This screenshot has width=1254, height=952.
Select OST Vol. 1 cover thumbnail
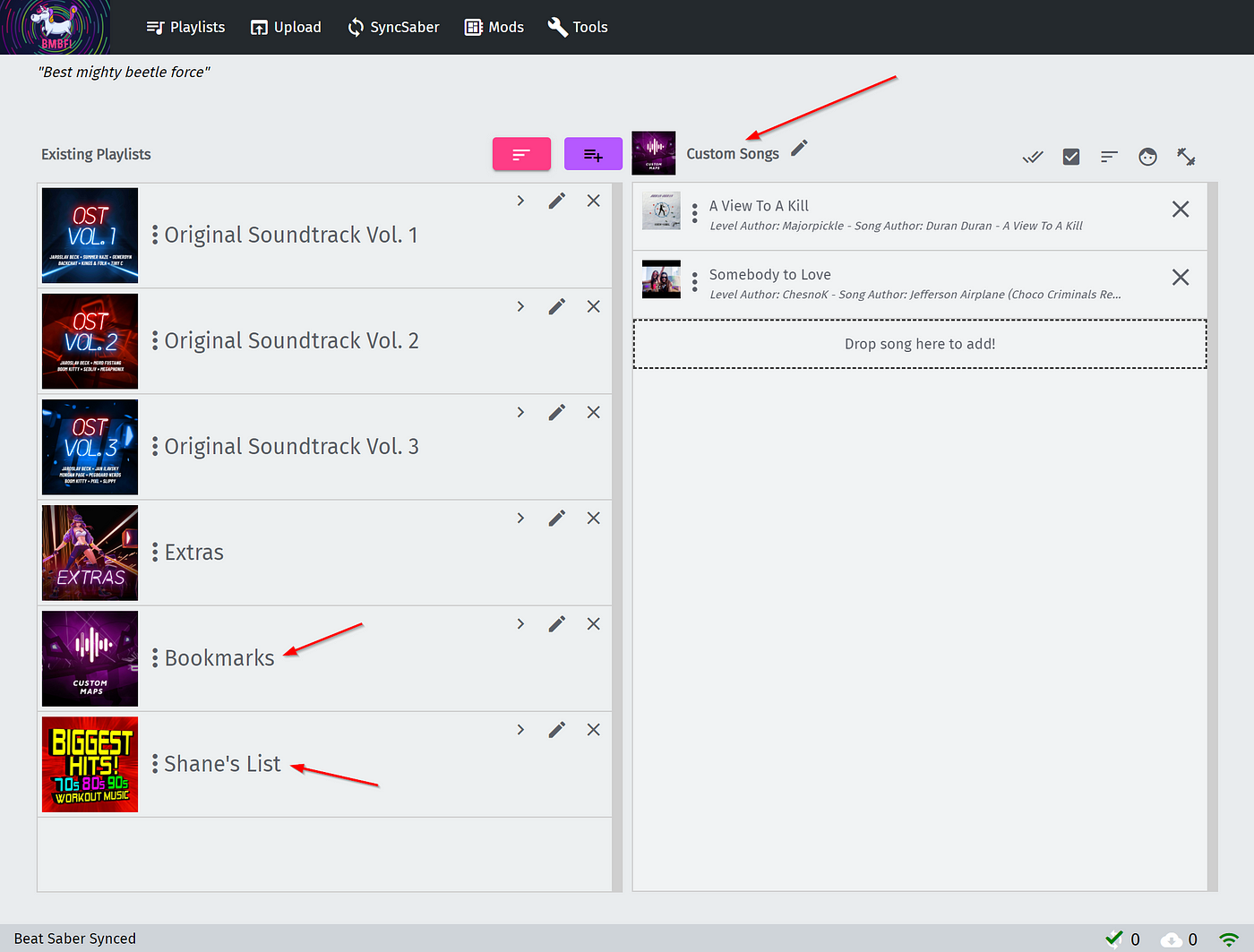[x=90, y=236]
